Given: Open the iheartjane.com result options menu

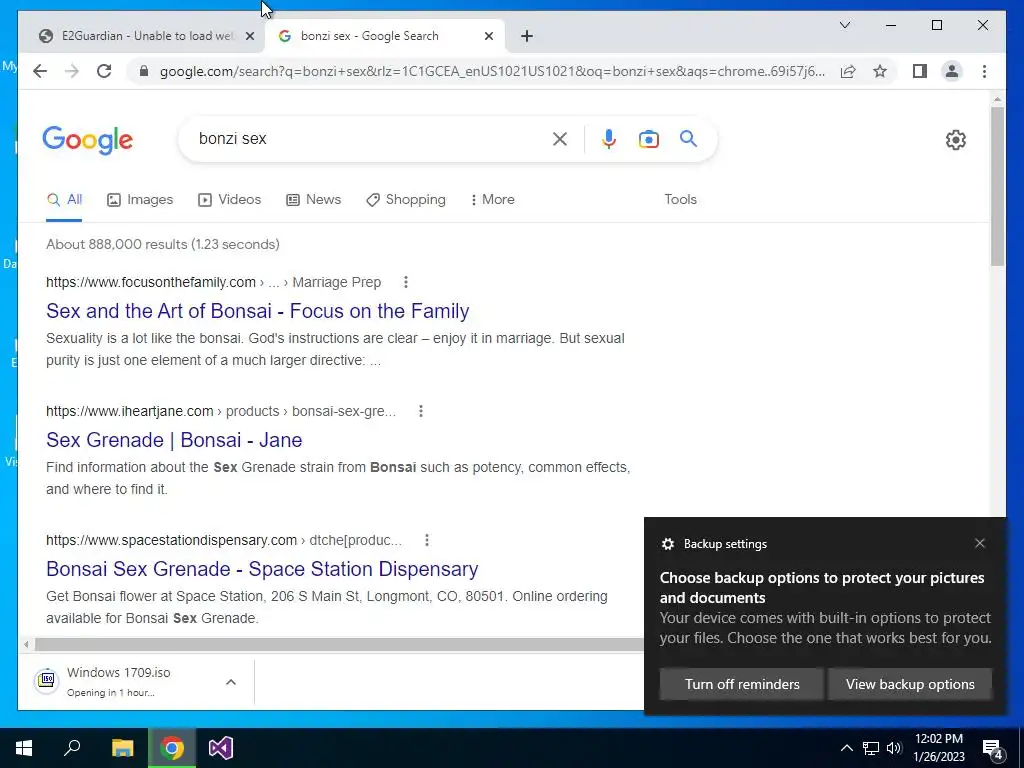Looking at the screenshot, I should [x=421, y=411].
